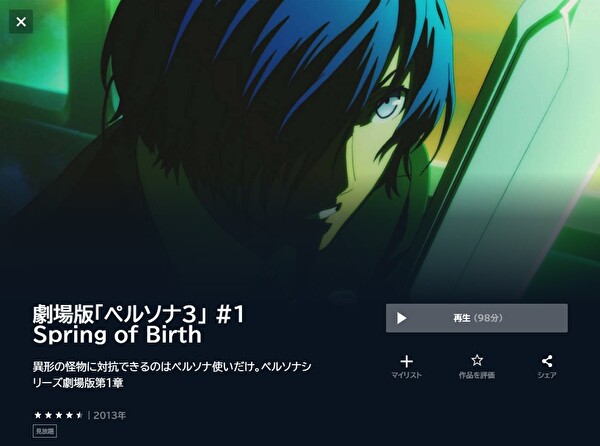Add to My List with the plus icon
The width and height of the screenshot is (600, 446).
coord(406,361)
